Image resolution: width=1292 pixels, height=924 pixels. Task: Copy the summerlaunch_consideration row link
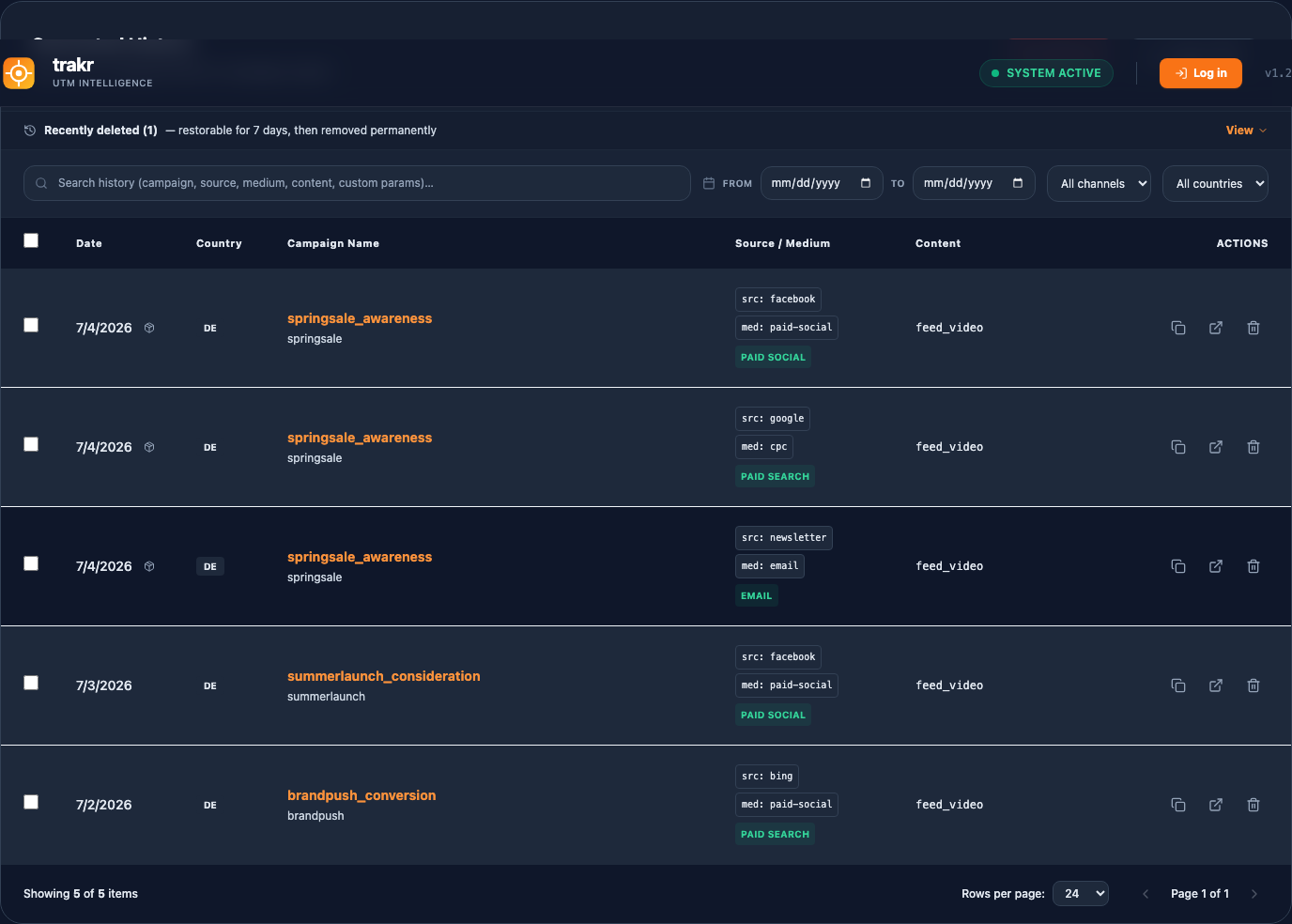pyautogui.click(x=1178, y=685)
